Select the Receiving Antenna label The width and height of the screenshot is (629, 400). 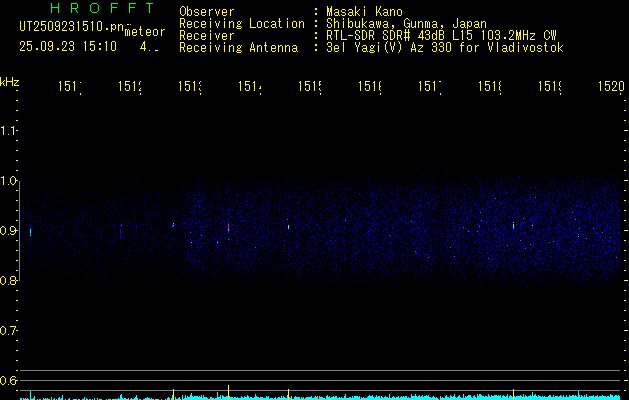pyautogui.click(x=238, y=47)
